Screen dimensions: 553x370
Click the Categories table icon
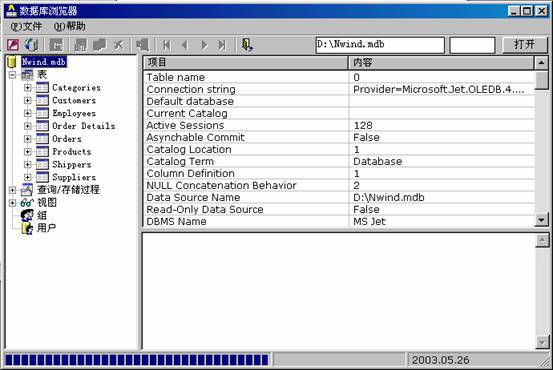[x=42, y=87]
